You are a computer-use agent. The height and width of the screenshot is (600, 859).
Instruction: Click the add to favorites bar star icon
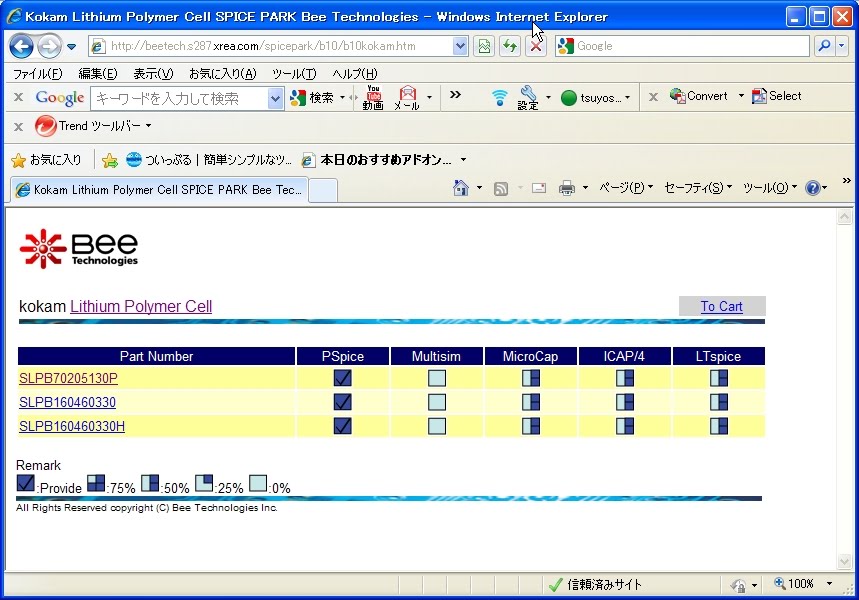pos(110,160)
